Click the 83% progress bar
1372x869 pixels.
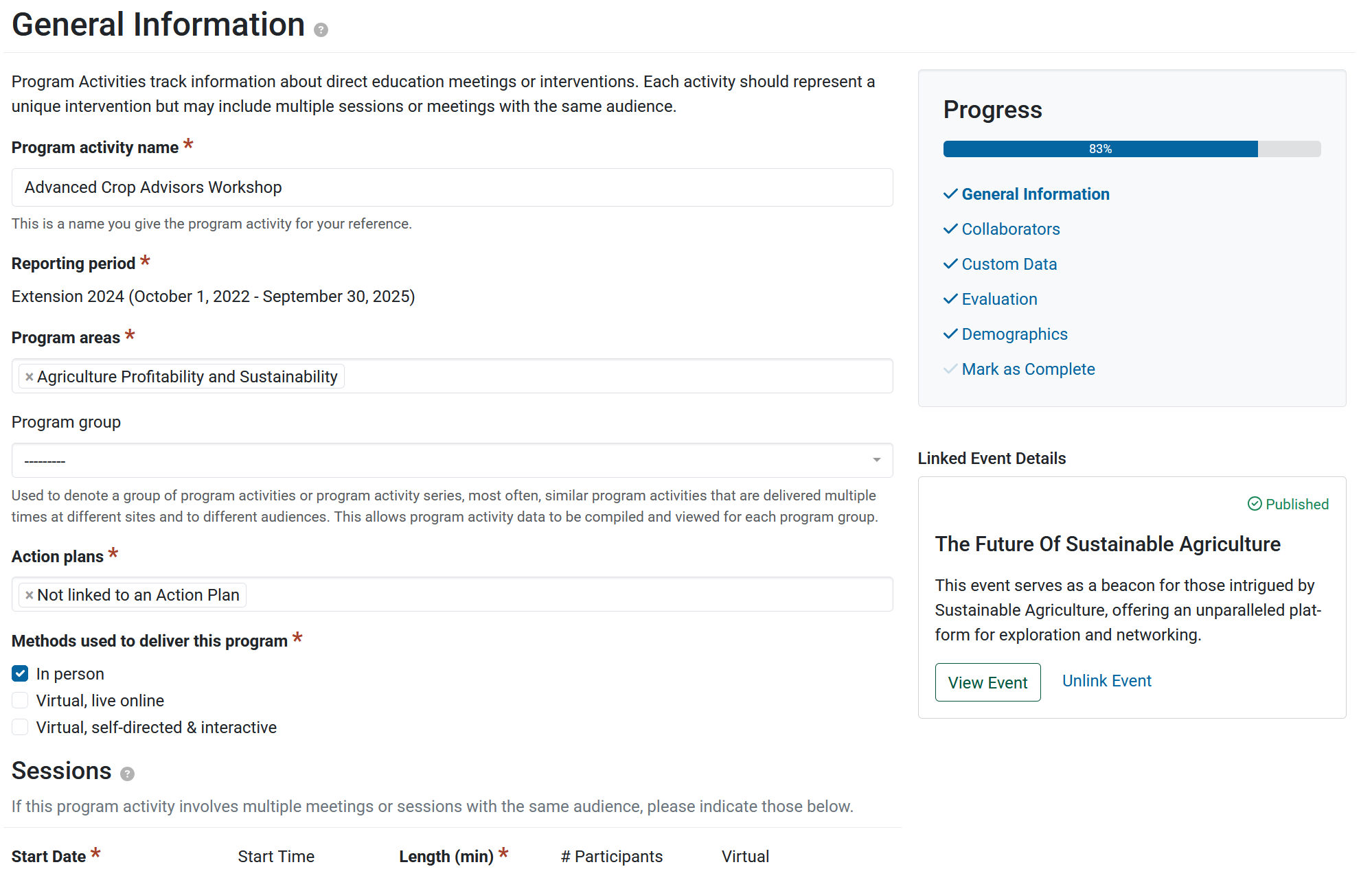pyautogui.click(x=1132, y=149)
